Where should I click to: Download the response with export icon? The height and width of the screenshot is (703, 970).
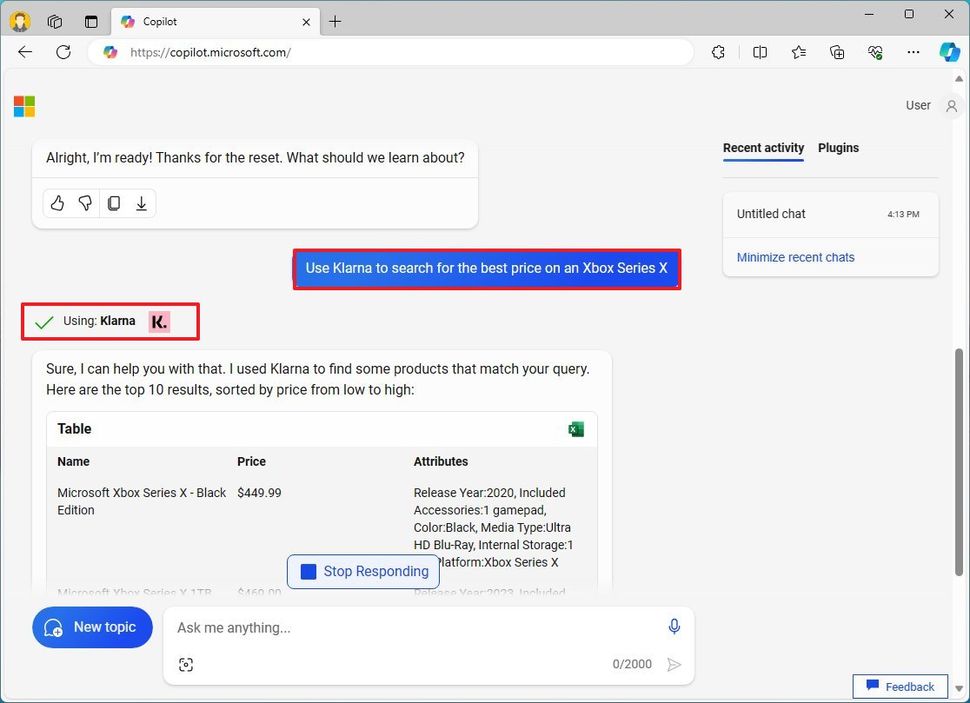[142, 203]
